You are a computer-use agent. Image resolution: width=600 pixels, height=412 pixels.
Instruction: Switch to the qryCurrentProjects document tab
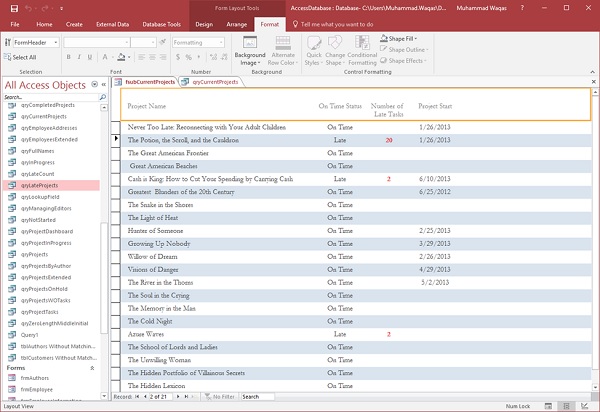click(214, 81)
